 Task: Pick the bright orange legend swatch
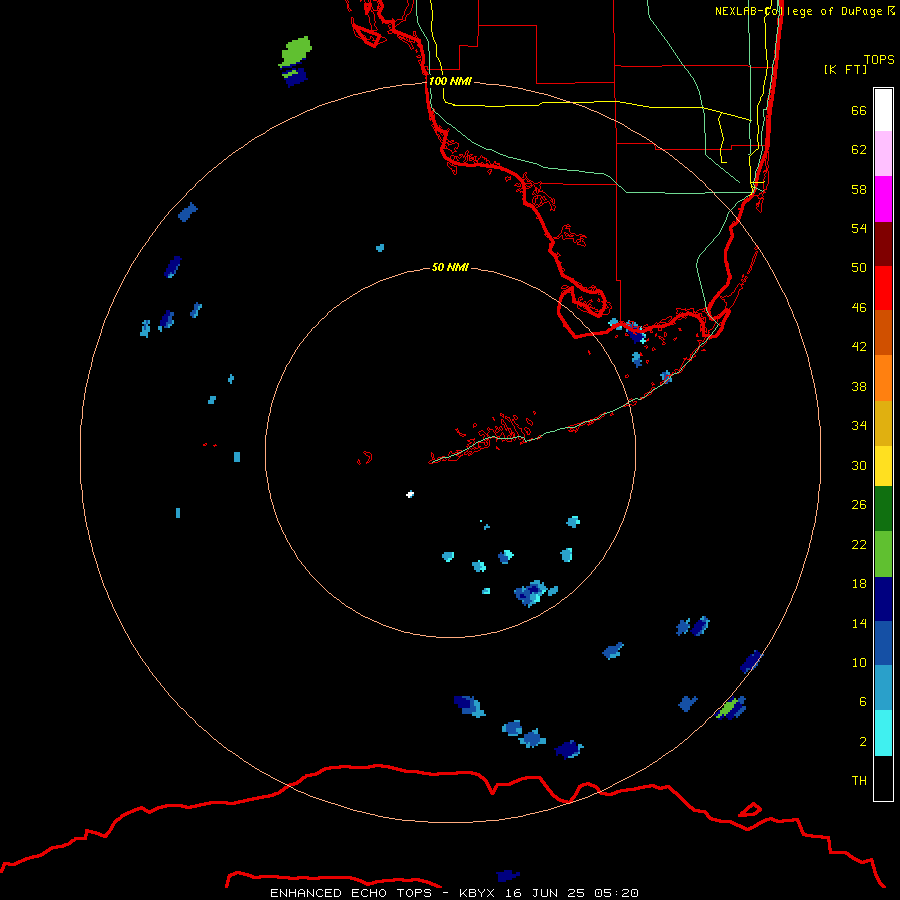[x=883, y=378]
